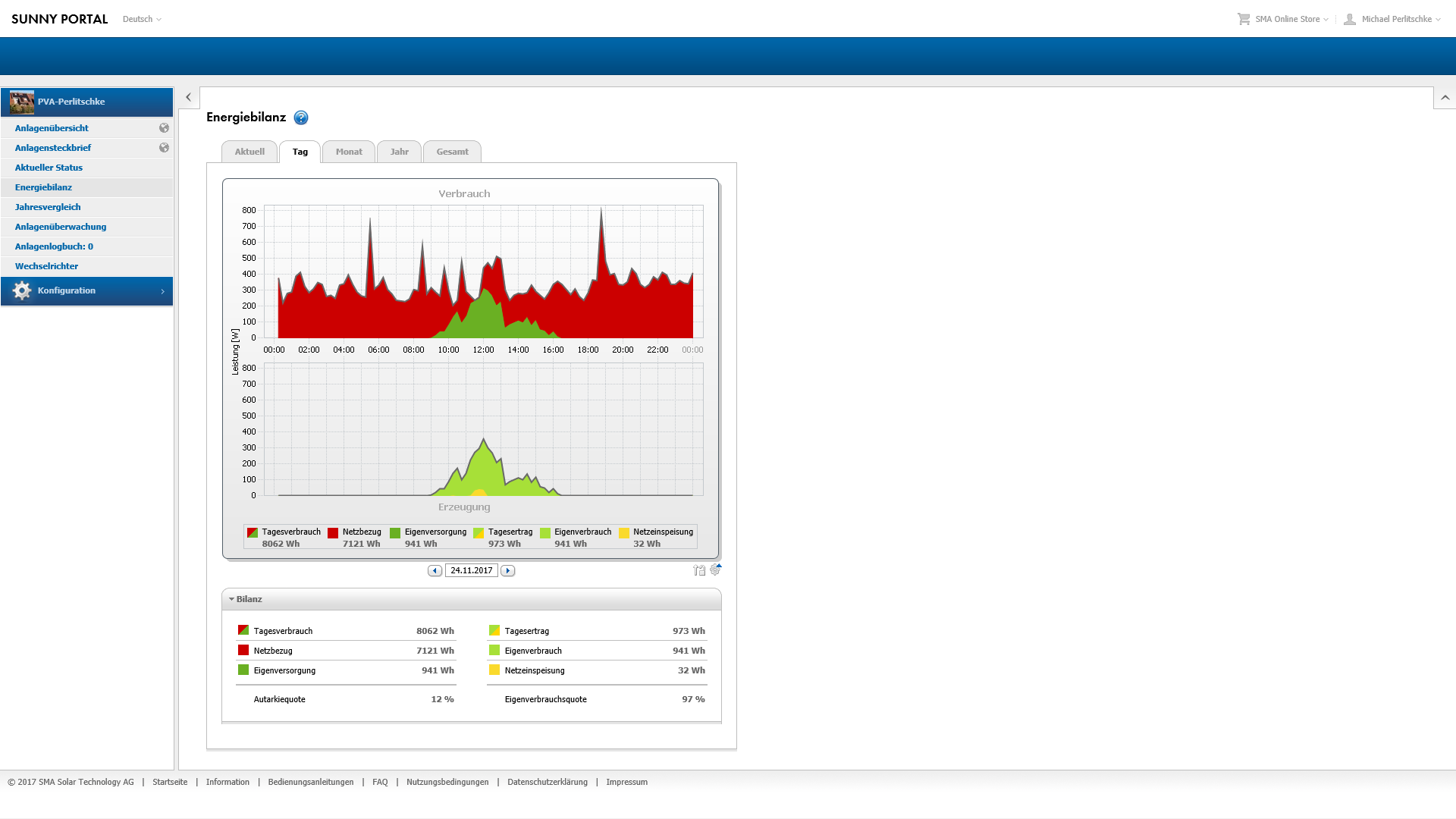Click globe icon beside Anlagenübersicht
The width and height of the screenshot is (1456, 819).
click(x=164, y=128)
